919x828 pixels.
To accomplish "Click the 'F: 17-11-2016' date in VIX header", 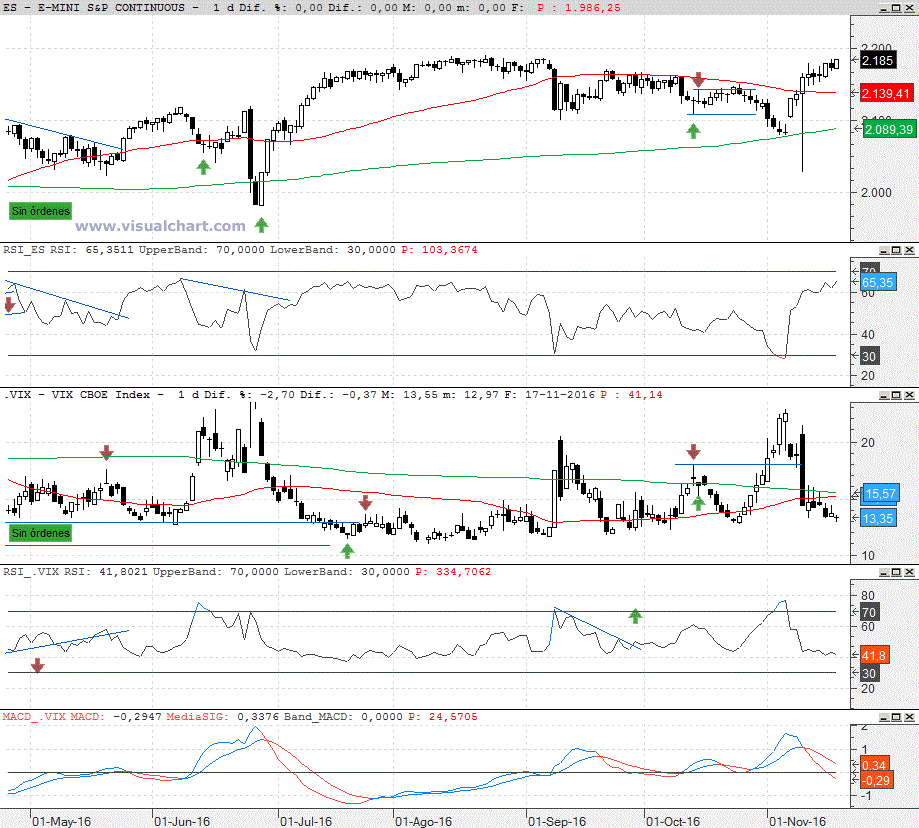I will tap(552, 395).
